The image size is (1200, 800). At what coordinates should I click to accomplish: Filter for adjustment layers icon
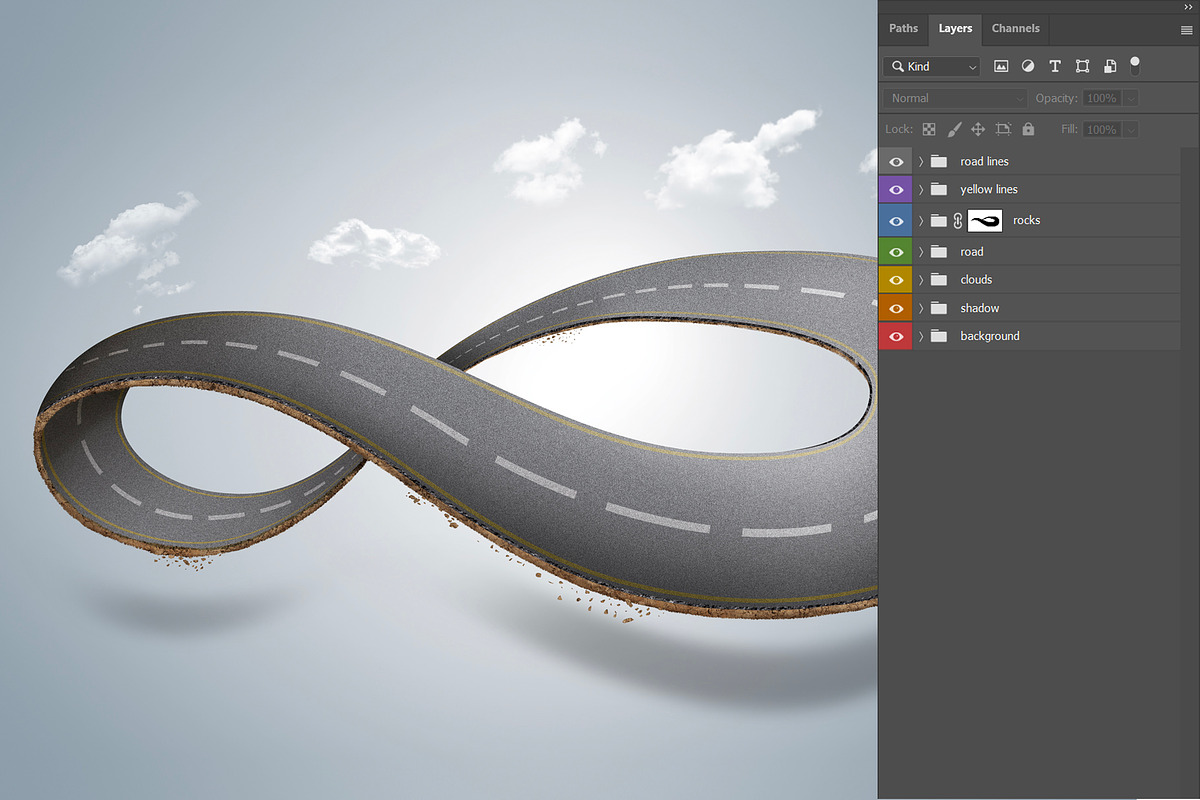(1028, 66)
